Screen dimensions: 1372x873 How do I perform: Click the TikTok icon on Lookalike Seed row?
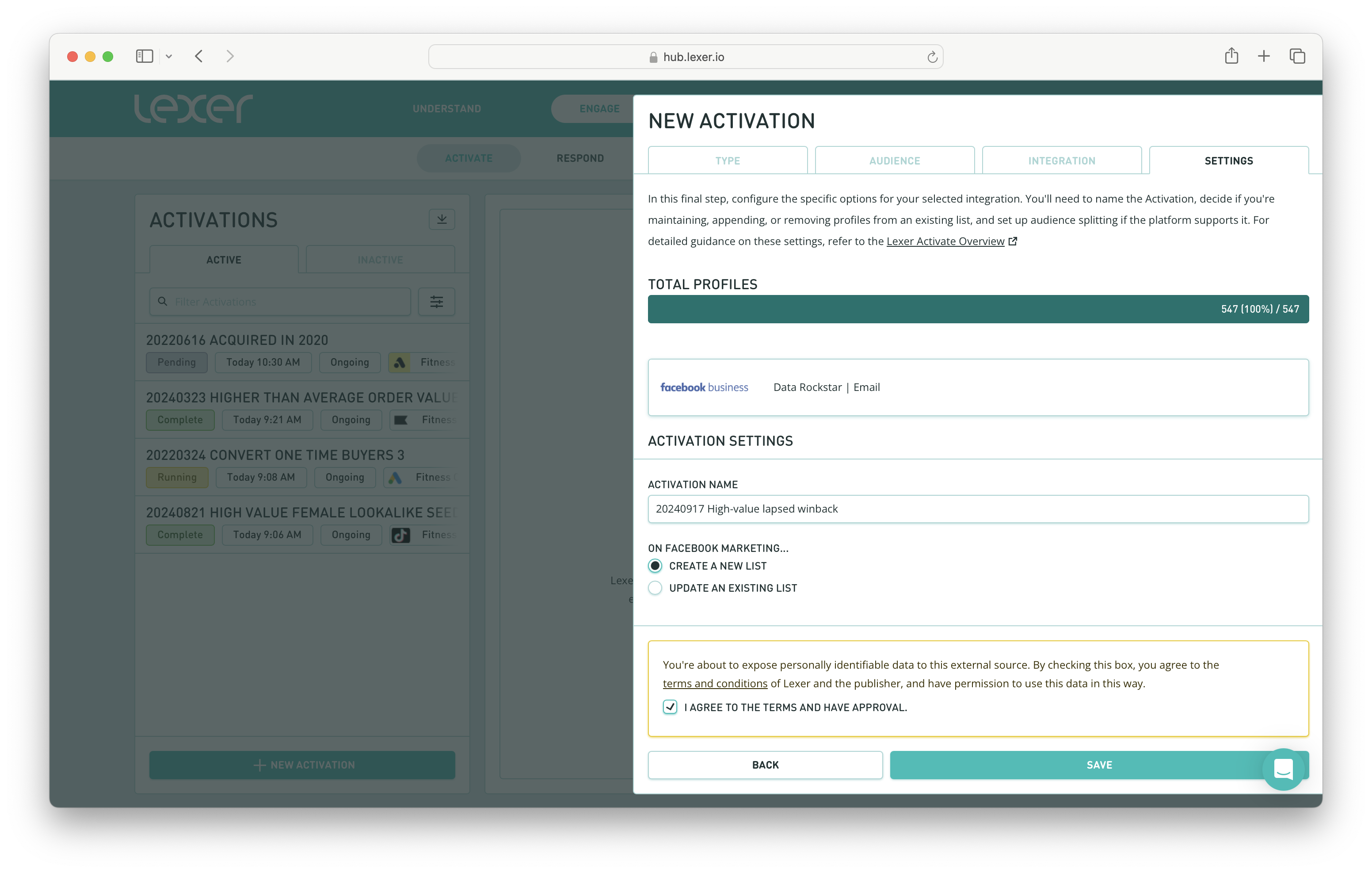click(x=401, y=535)
